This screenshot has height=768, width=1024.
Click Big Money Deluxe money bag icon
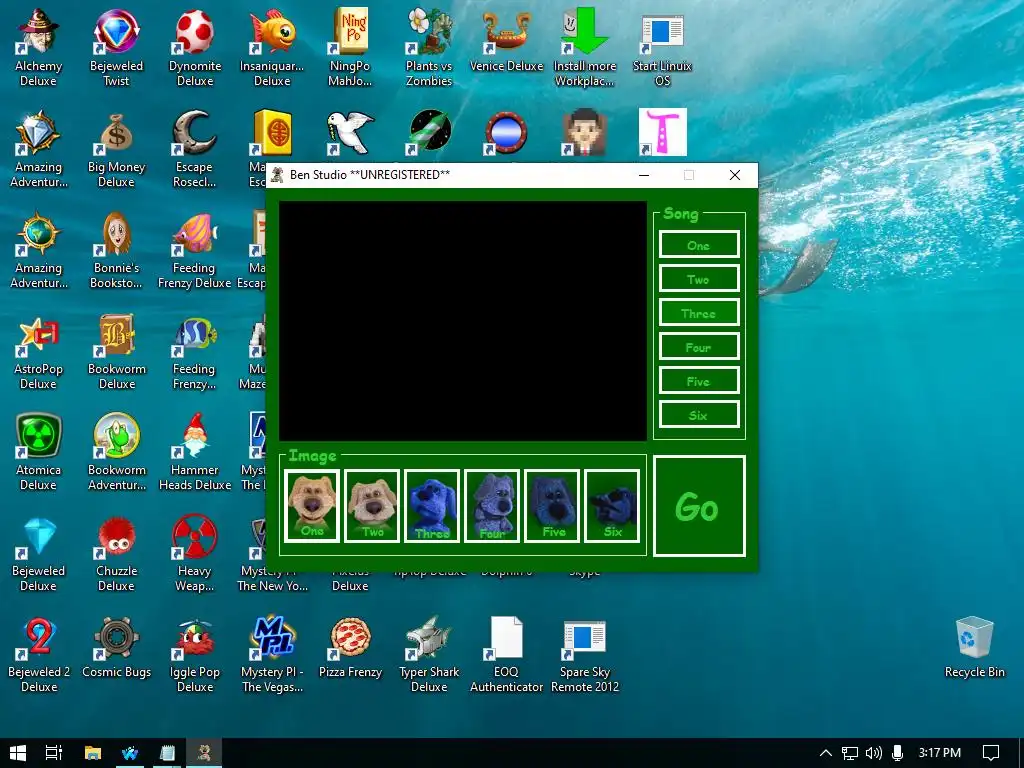tap(116, 149)
